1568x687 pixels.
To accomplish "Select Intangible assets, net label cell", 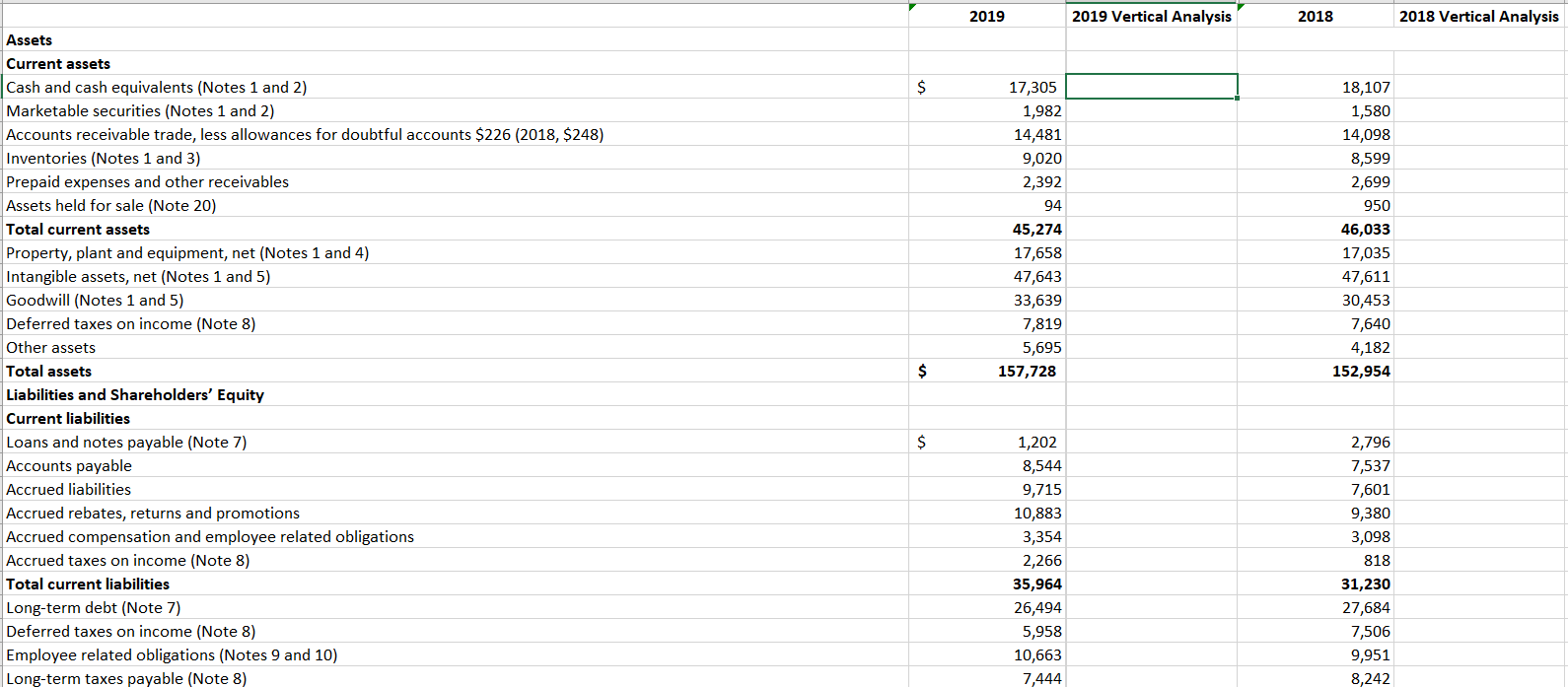I will [455, 276].
